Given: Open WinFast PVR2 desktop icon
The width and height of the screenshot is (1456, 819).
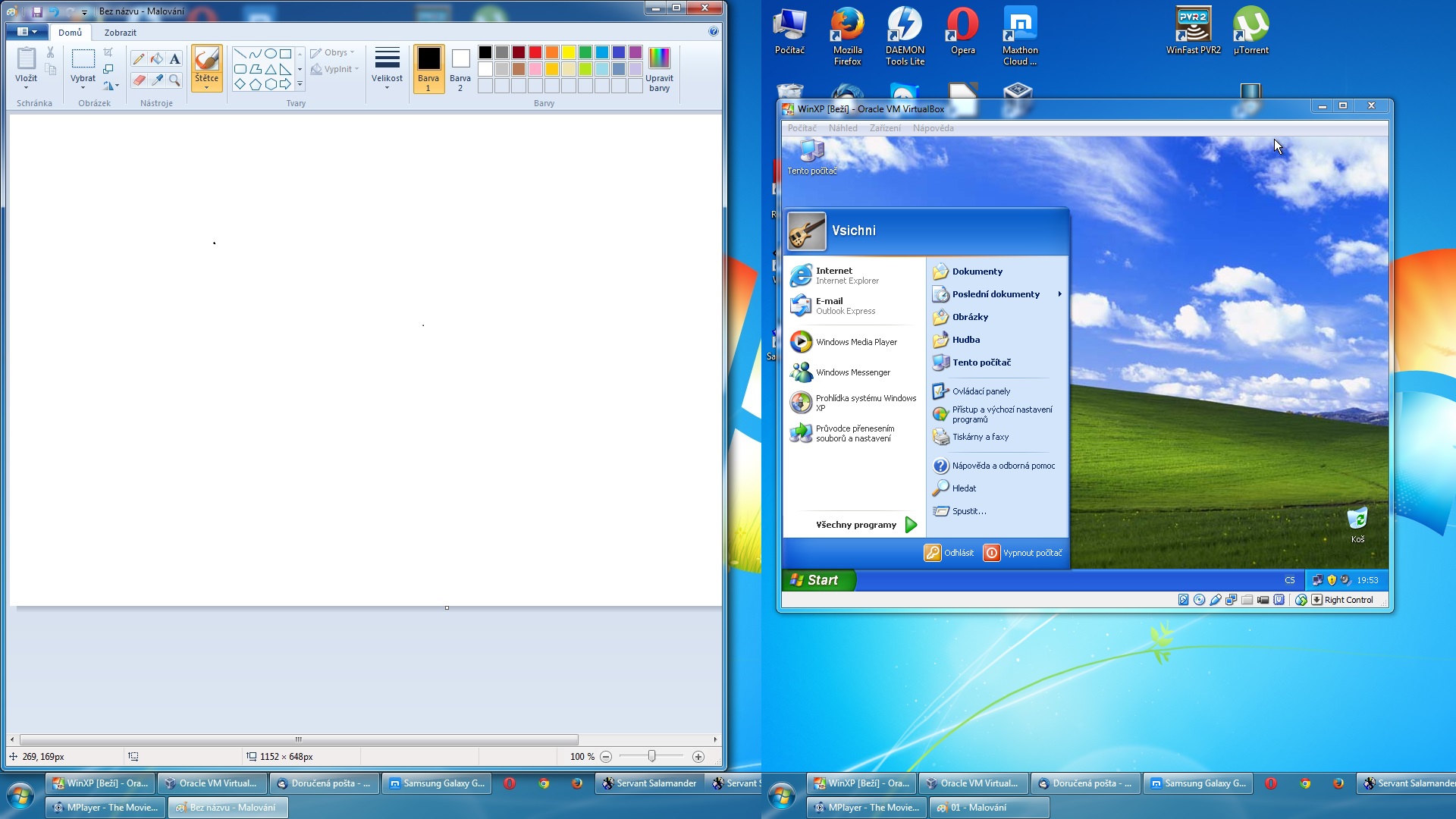Looking at the screenshot, I should (x=1194, y=31).
